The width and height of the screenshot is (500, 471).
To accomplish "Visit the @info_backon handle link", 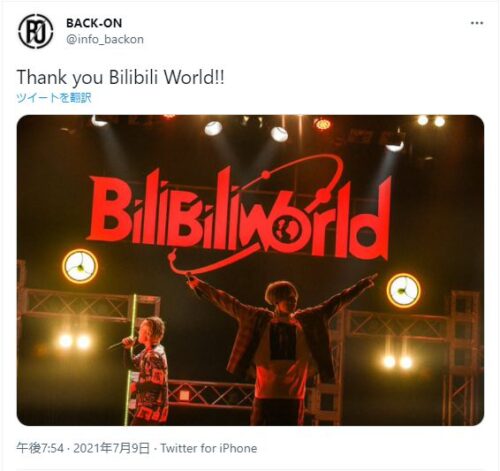I will tap(105, 39).
